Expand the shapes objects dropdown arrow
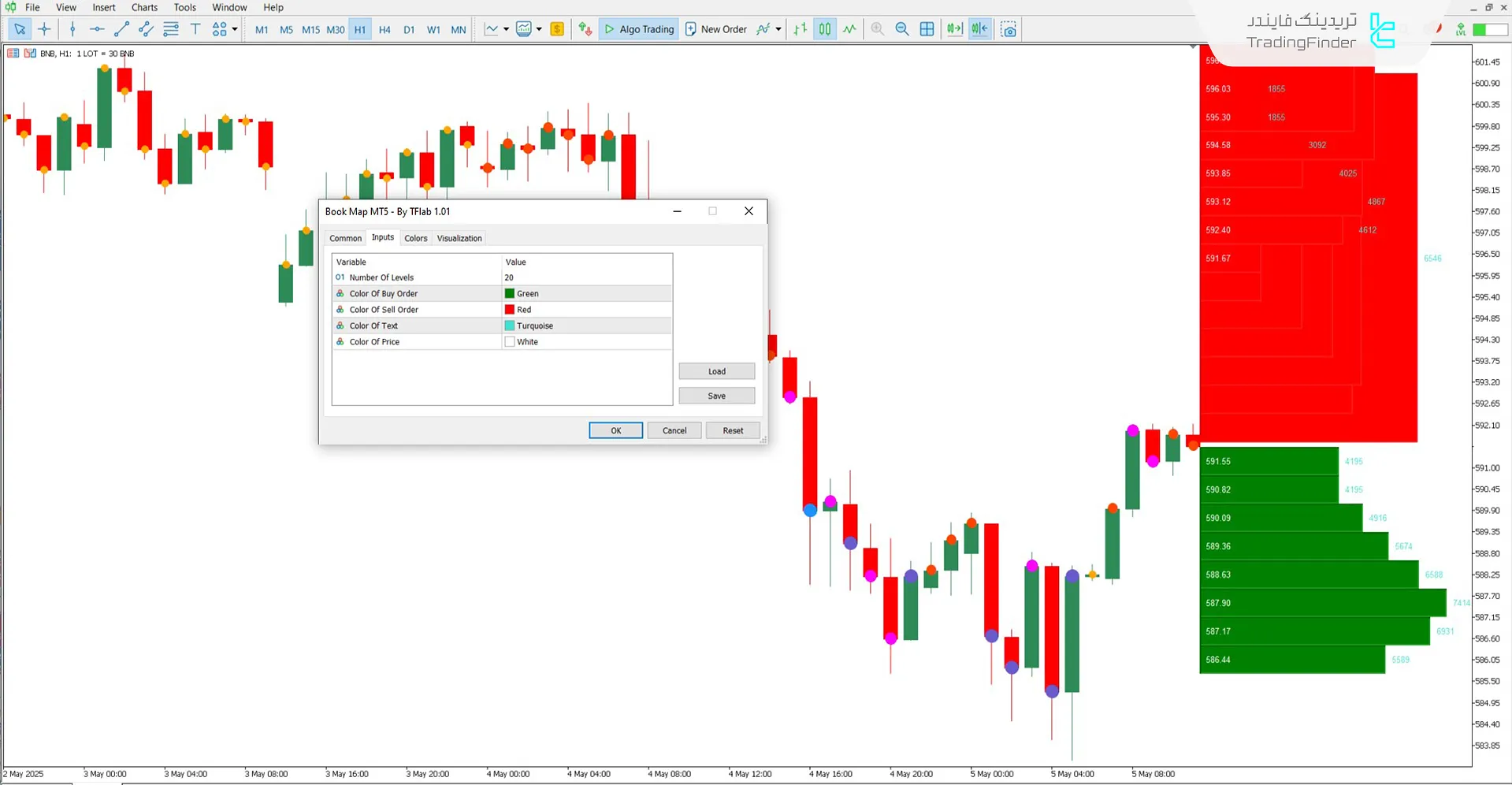Screen dimensions: 1512x785 click(235, 29)
